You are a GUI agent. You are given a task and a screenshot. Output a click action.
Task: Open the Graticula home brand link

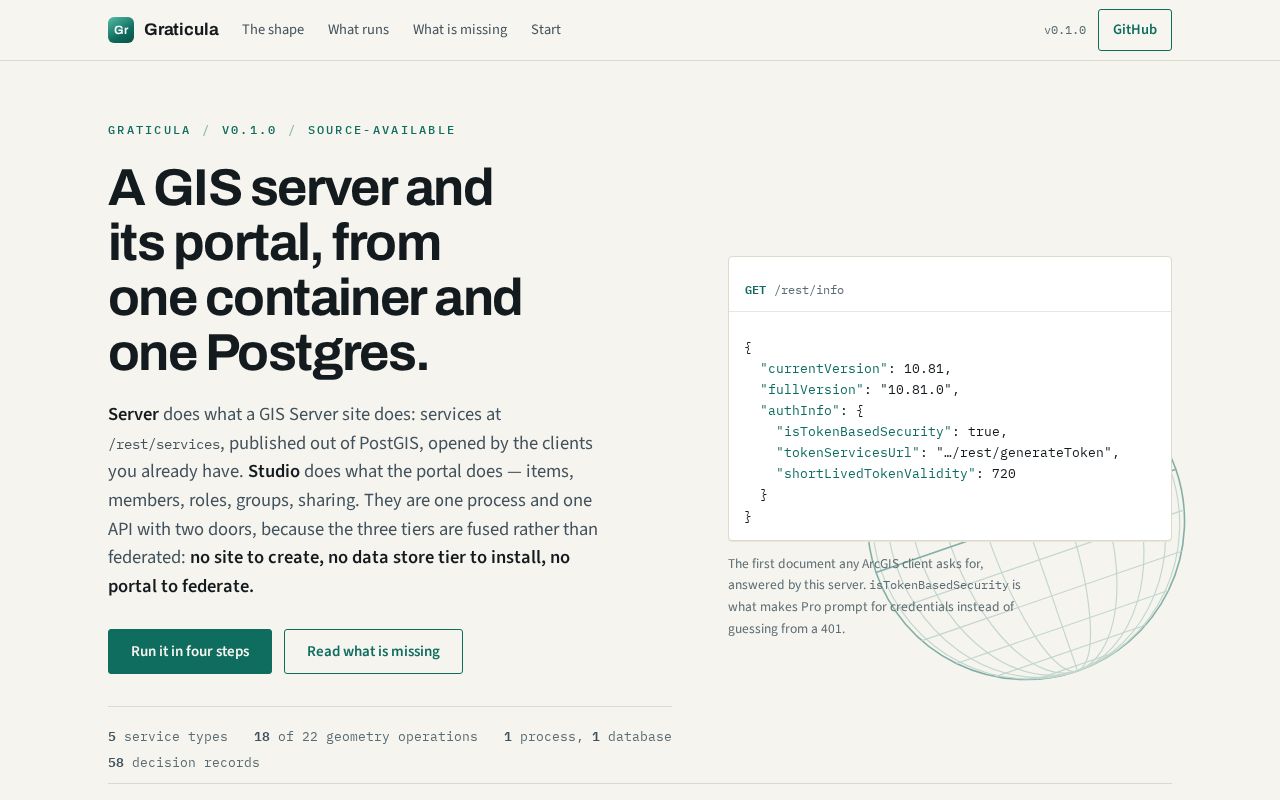pos(163,30)
